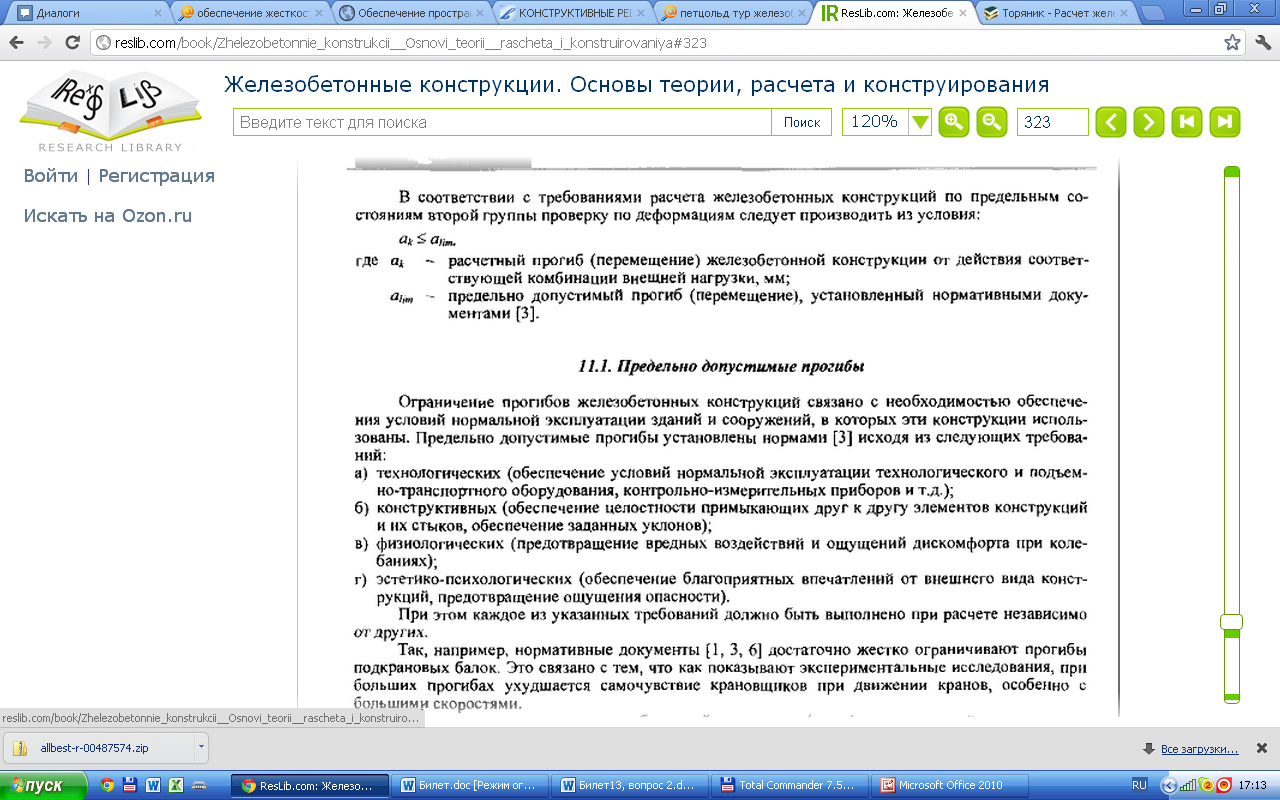
Task: Close the Диалоги tab
Action: pyautogui.click(x=157, y=14)
